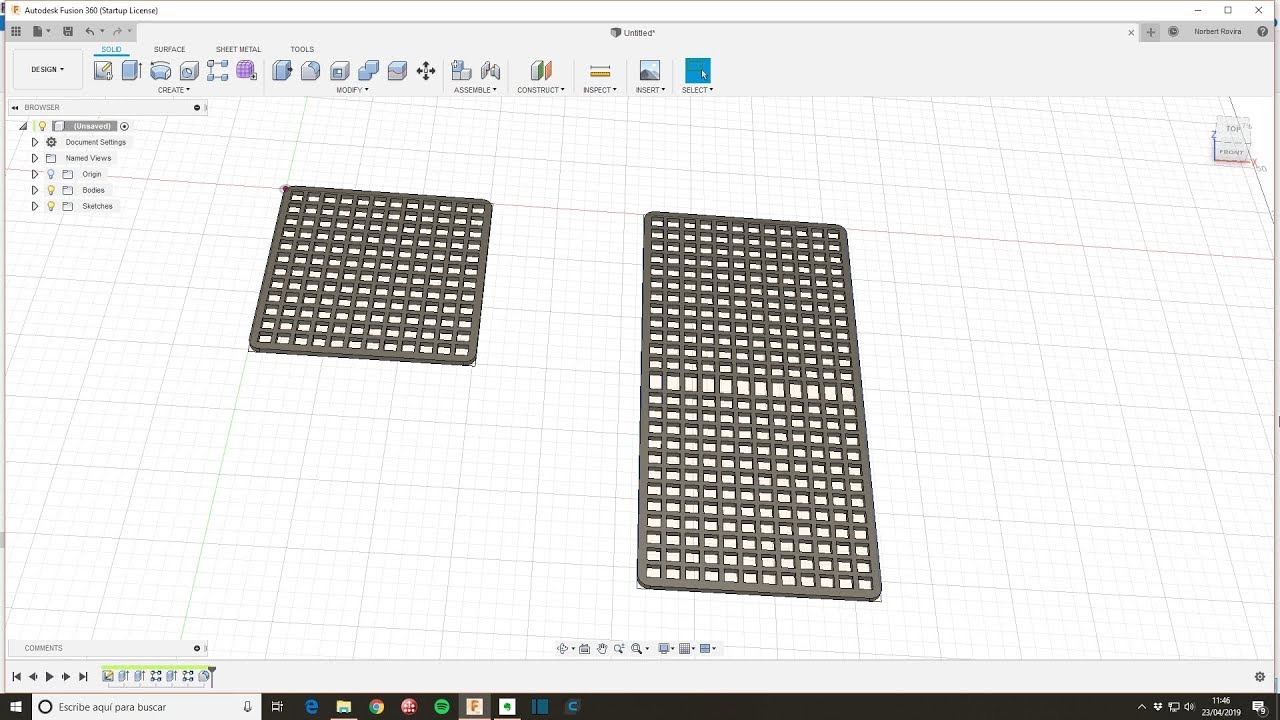The height and width of the screenshot is (720, 1280).
Task: Open the INSPECT dropdown menu
Action: pyautogui.click(x=600, y=90)
